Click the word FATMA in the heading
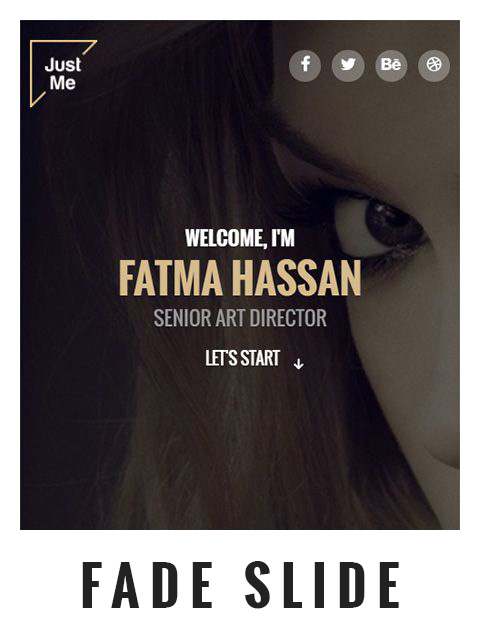Image resolution: width=480 pixels, height=640 pixels. [171, 278]
